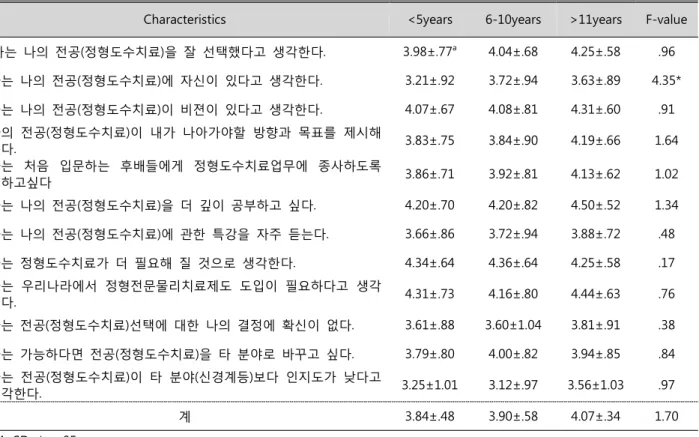Select the significant F-value 4.35*
The height and width of the screenshot is (437, 699).
click(666, 80)
